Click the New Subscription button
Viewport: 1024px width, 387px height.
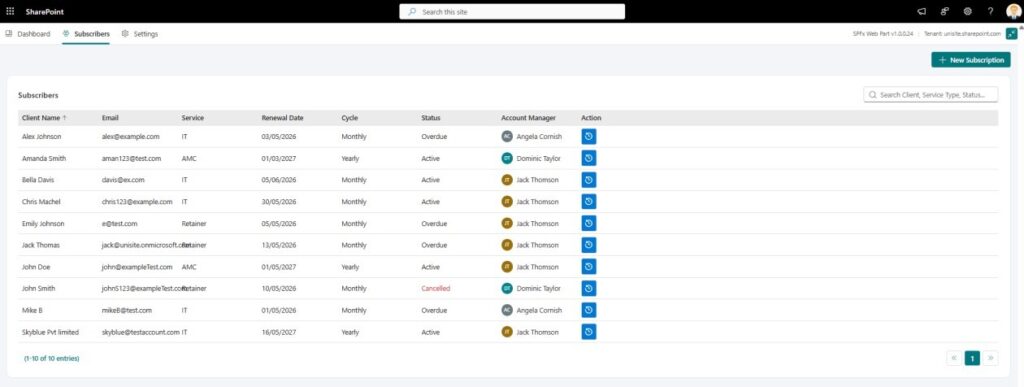970,60
